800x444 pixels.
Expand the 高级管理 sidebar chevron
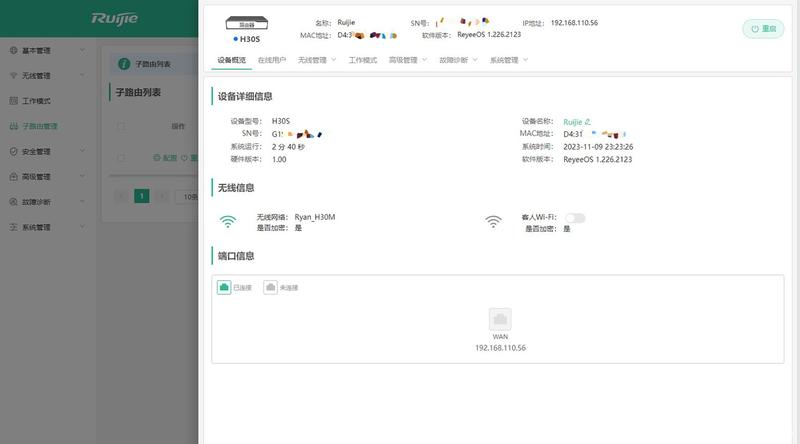tap(82, 177)
